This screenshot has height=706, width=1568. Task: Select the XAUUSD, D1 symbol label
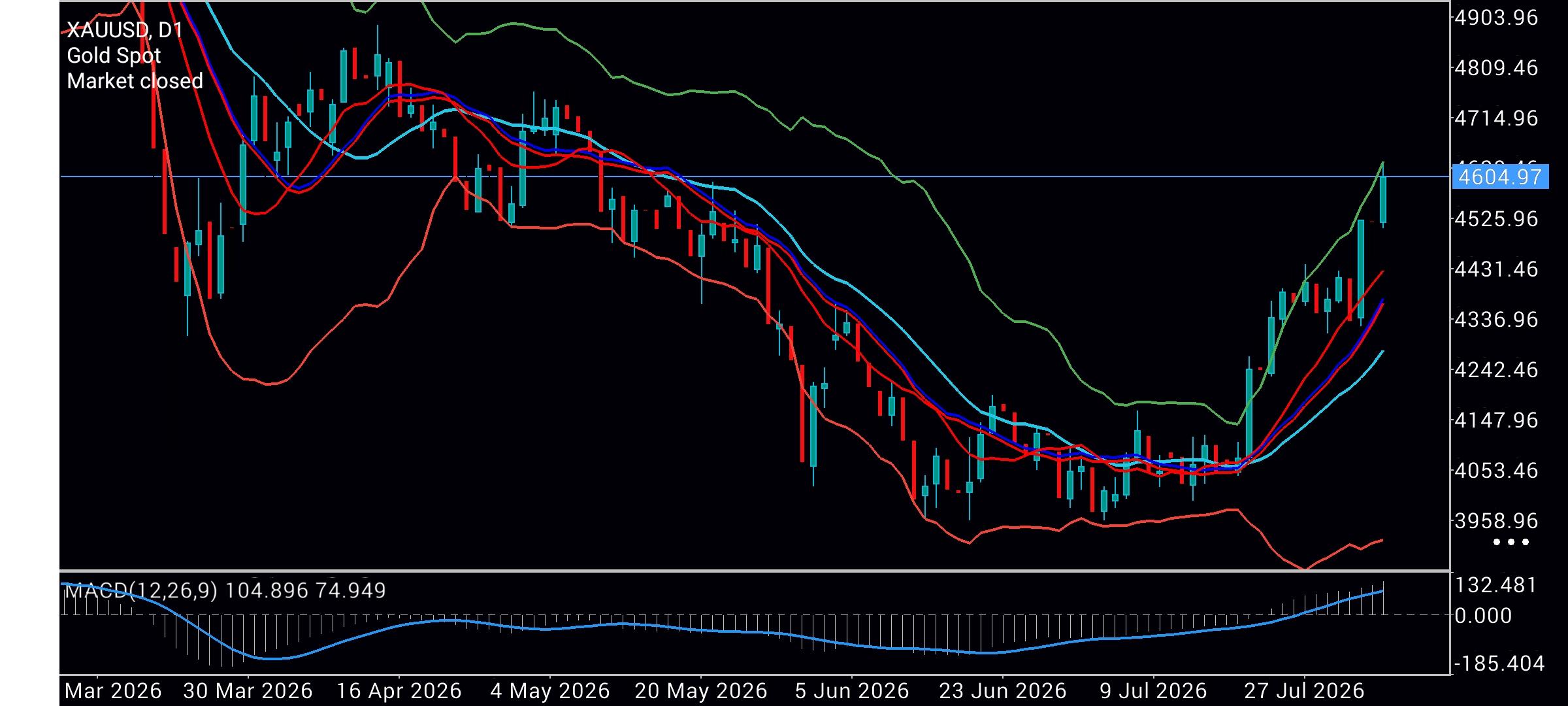point(125,30)
